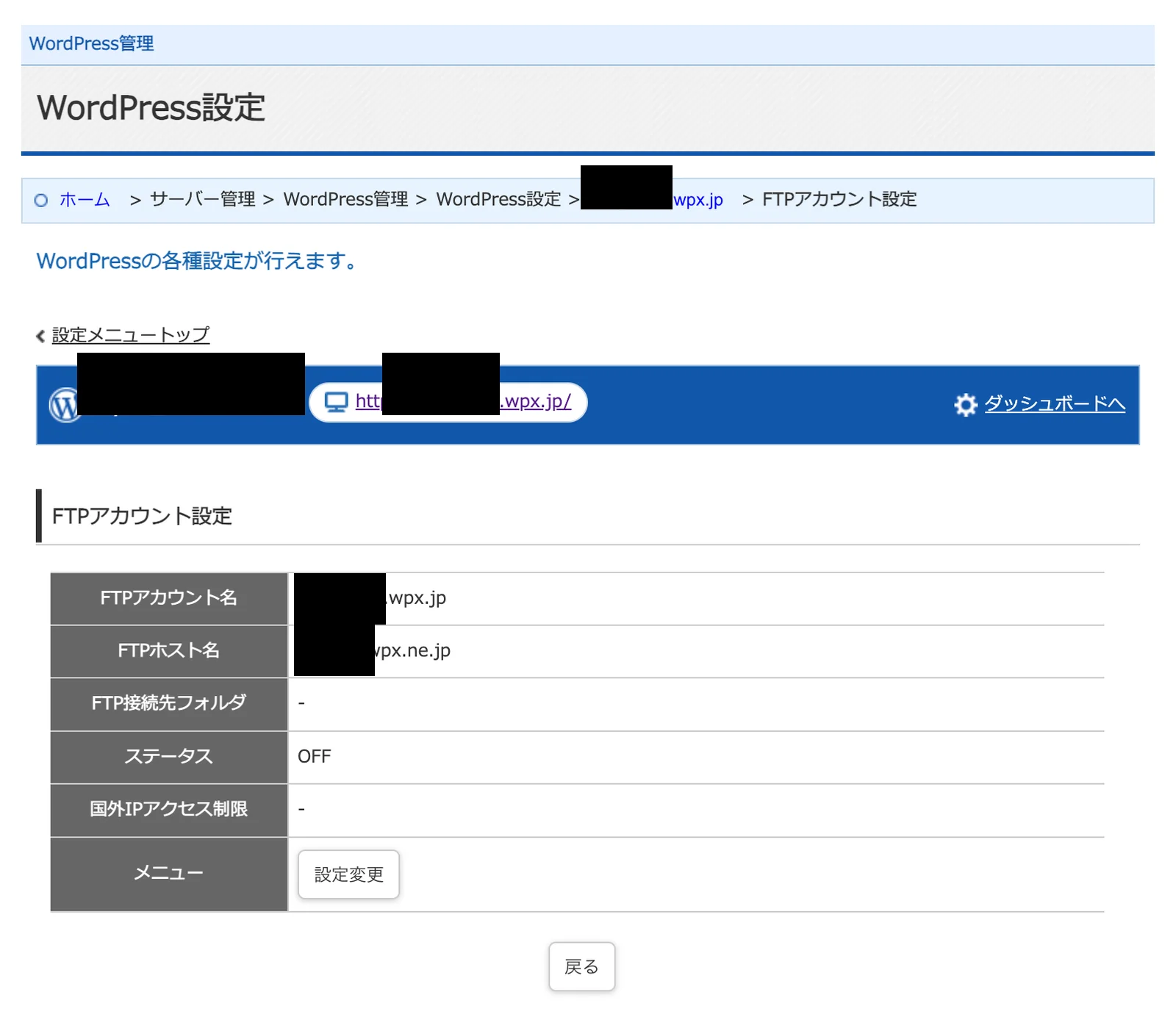
Task: Click the 設定変更 button
Action: [348, 874]
